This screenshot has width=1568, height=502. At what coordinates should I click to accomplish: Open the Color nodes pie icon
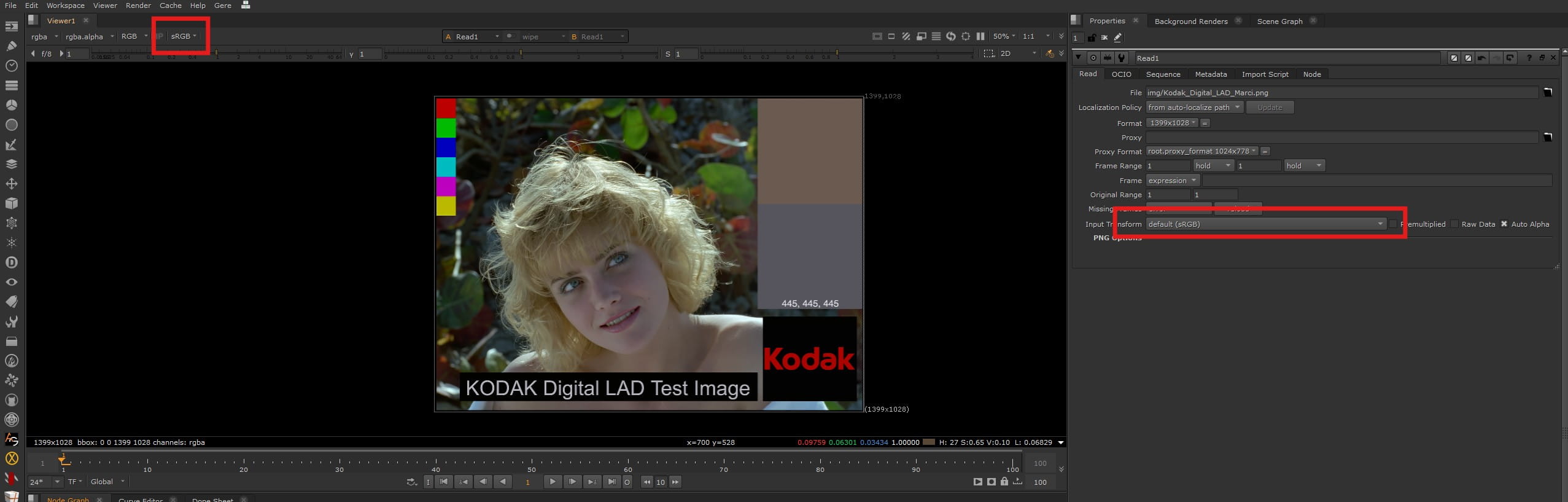click(11, 105)
